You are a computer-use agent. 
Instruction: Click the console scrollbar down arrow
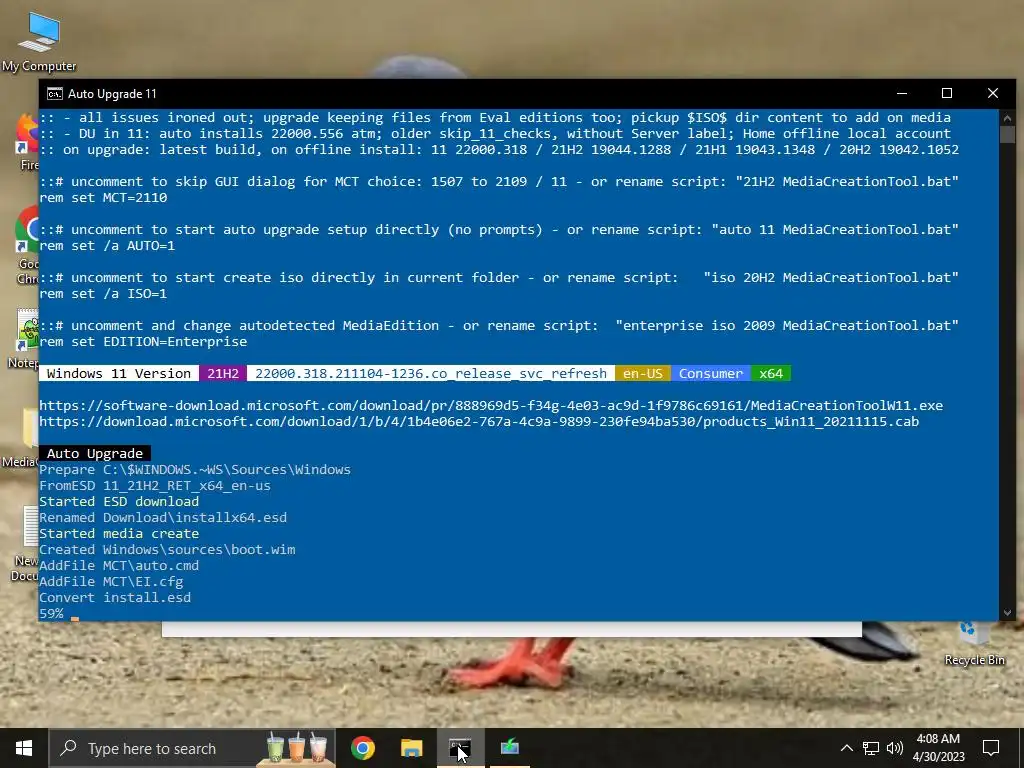[1007, 613]
